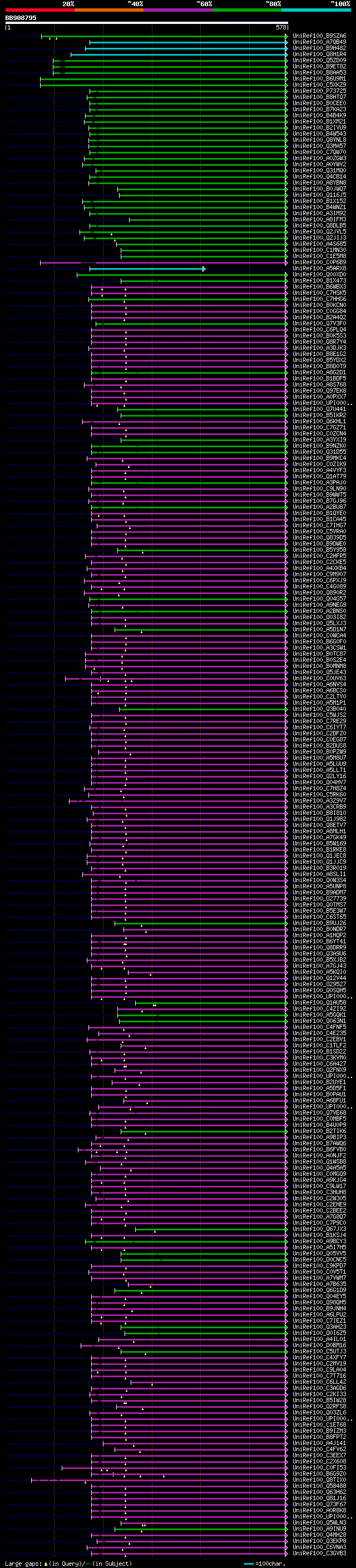This screenshot has width=356, height=1568.
Task: Select the UniRef100_Q7V3F0 entry
Action: click(319, 324)
